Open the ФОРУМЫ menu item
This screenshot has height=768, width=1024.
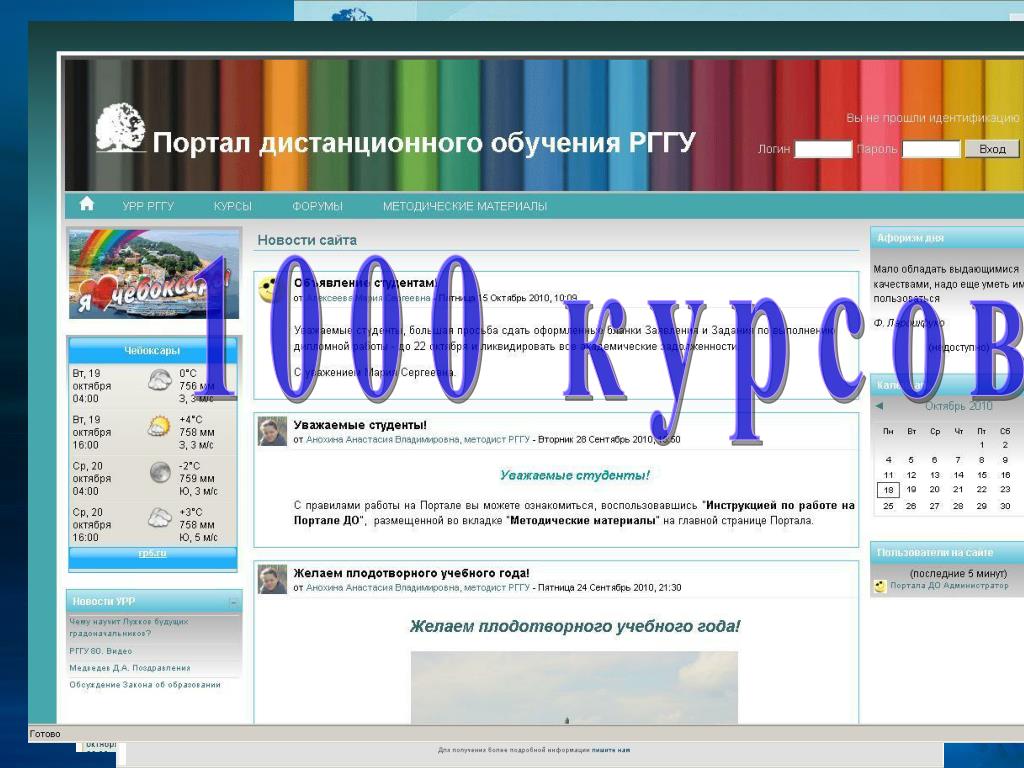(x=317, y=206)
